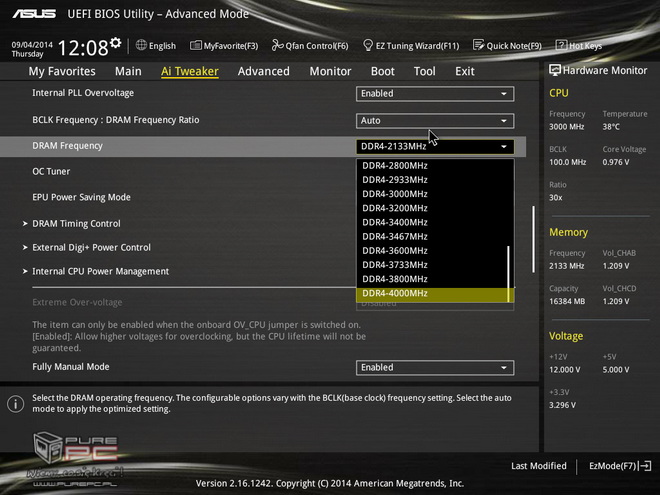Expand External Digi+ Power Control submenu

coord(91,248)
